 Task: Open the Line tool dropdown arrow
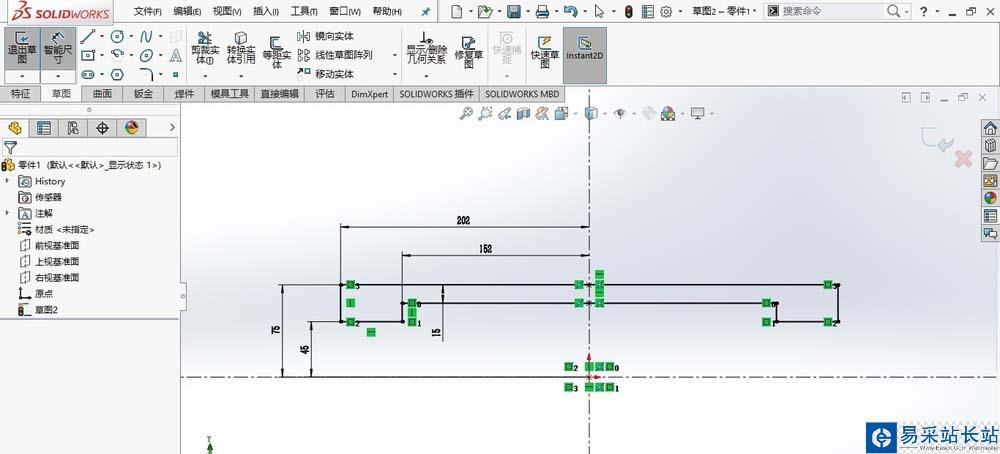[102, 36]
